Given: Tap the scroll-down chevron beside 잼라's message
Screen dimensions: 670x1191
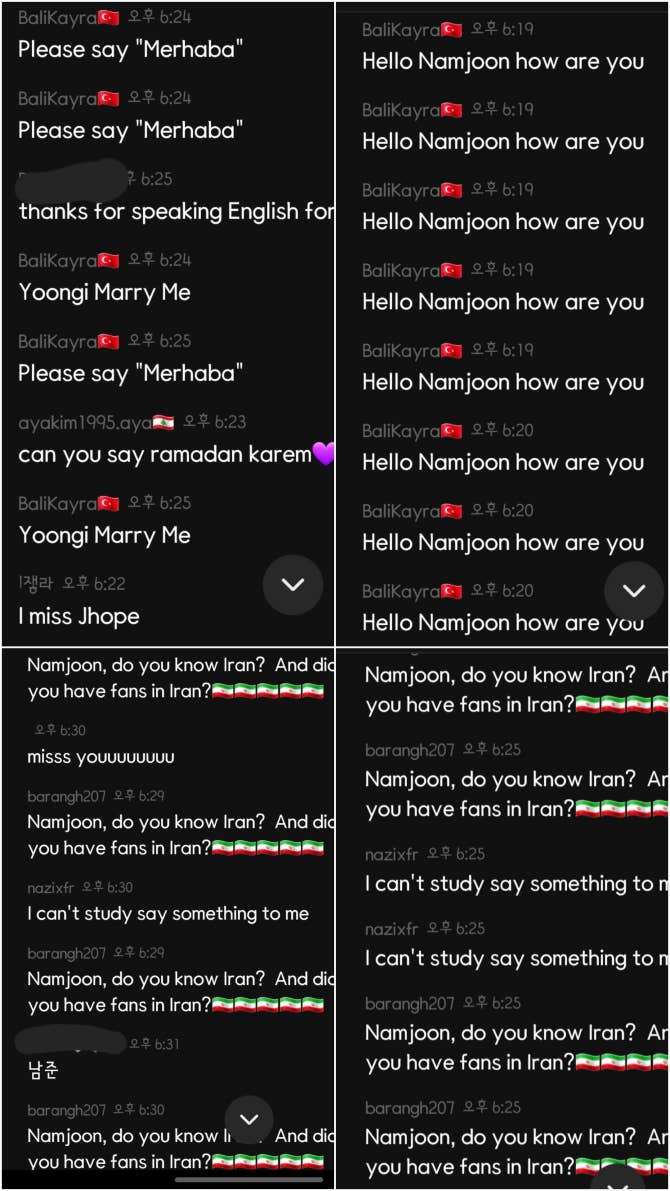Looking at the screenshot, I should pos(292,584).
